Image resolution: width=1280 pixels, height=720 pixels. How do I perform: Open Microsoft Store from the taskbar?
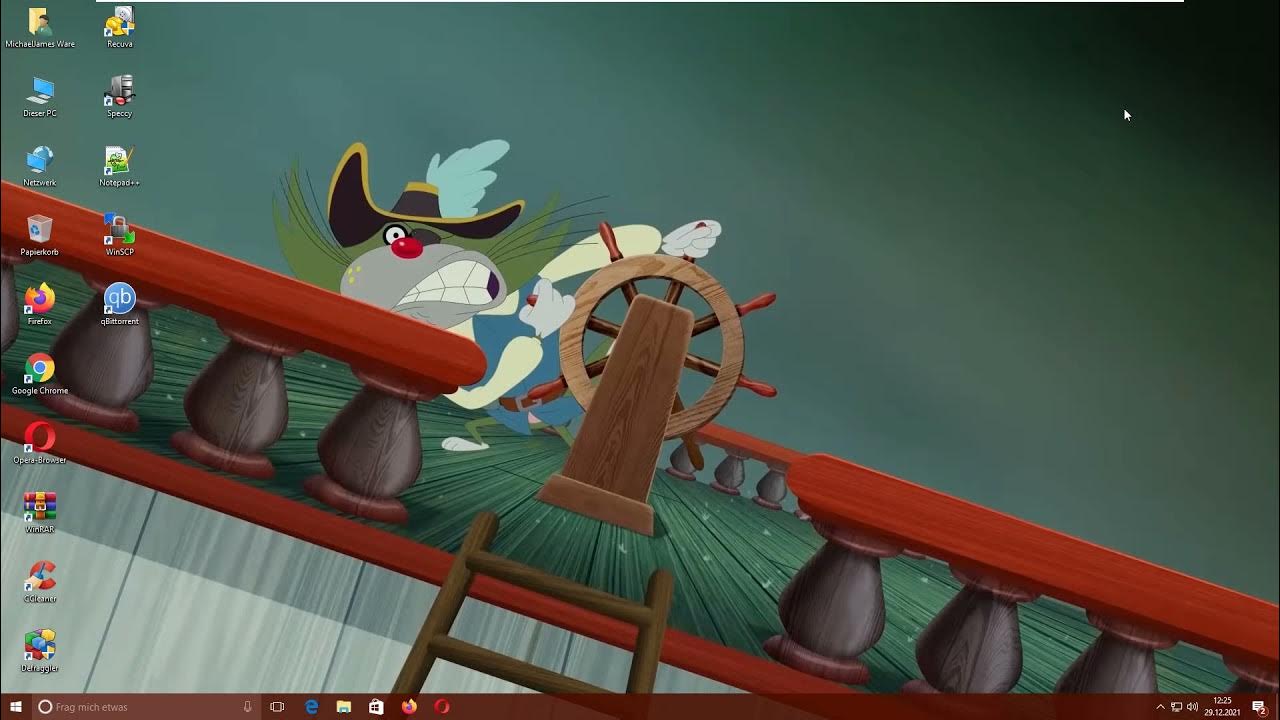[x=376, y=707]
